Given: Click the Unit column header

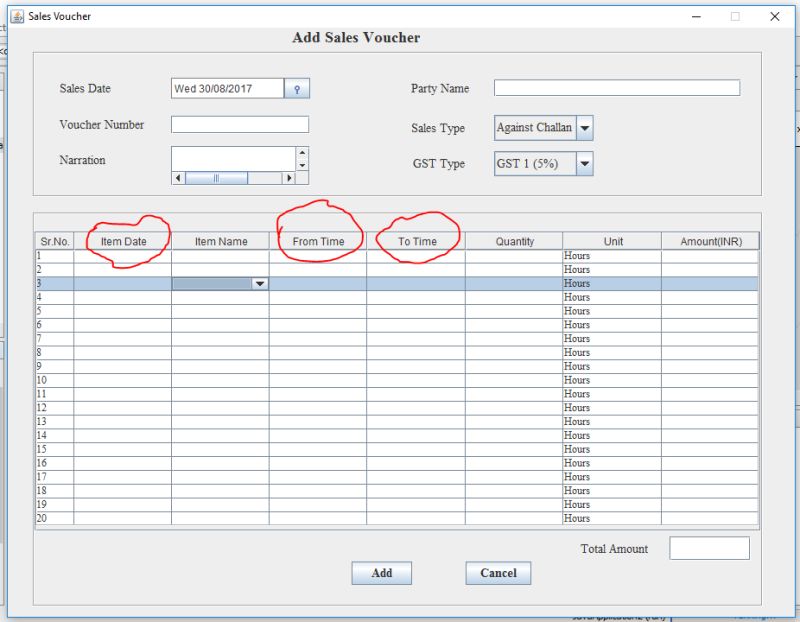Looking at the screenshot, I should tap(612, 241).
